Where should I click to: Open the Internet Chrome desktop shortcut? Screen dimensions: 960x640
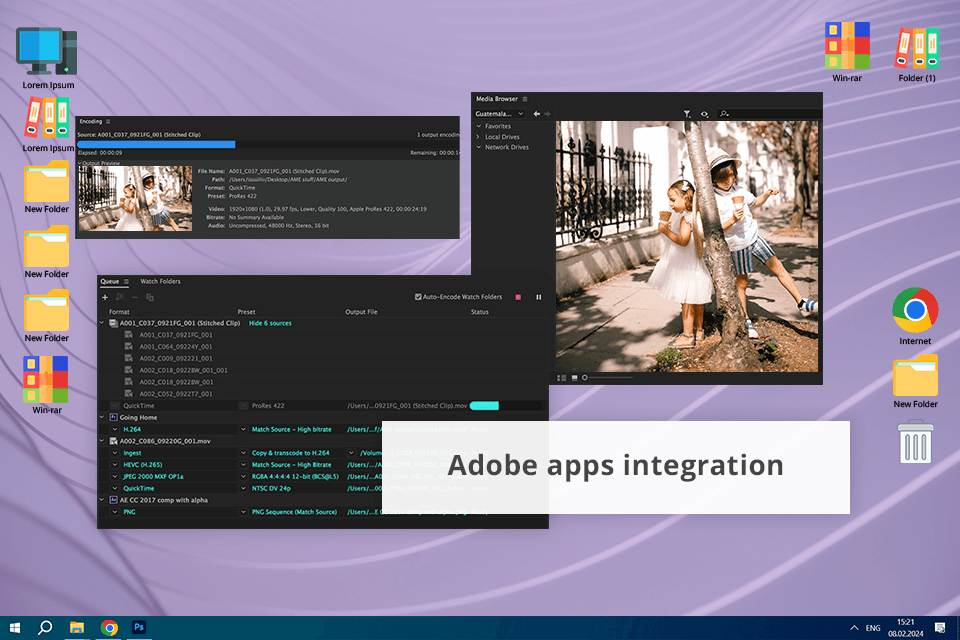[x=915, y=317]
